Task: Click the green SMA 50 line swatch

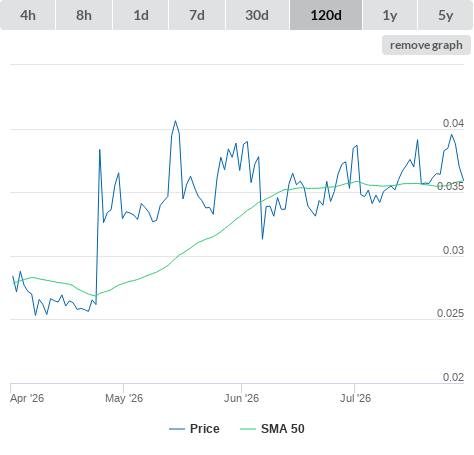Action: (248, 429)
